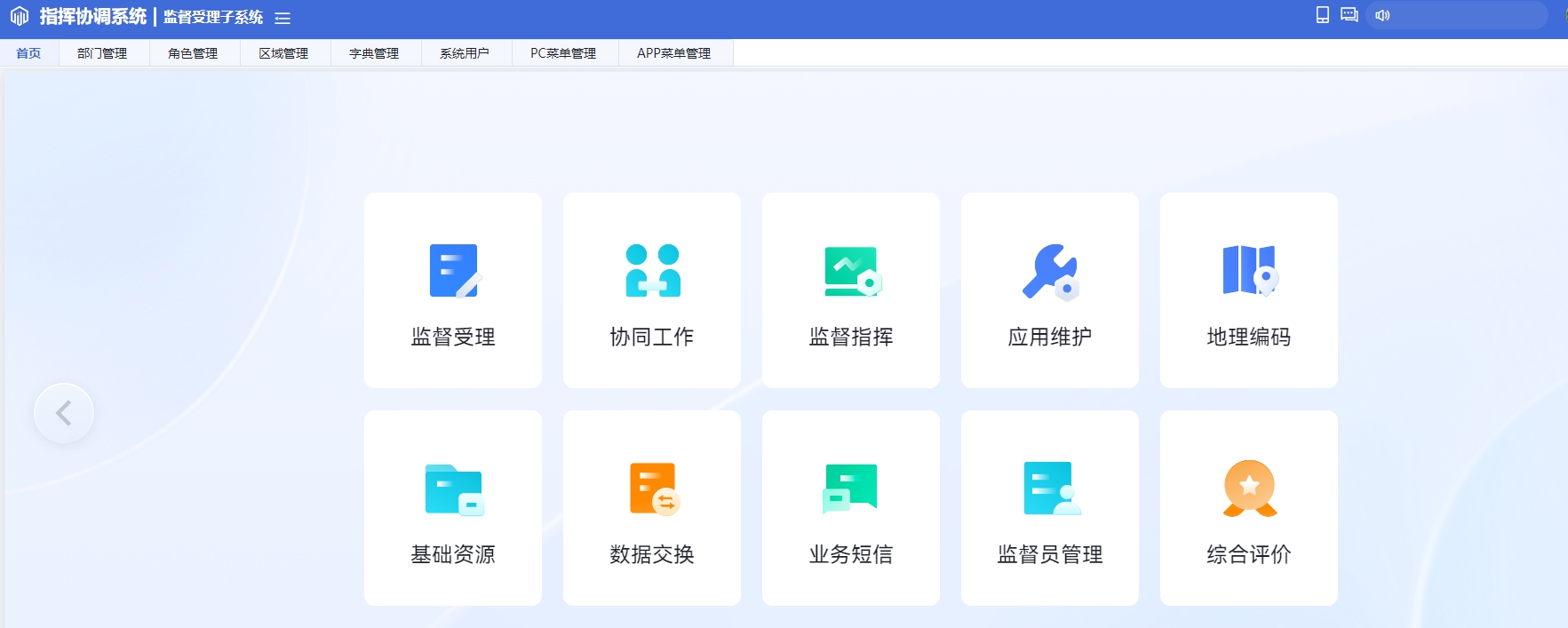1568x628 pixels.
Task: Click the speaker announcement bar
Action: click(x=1457, y=15)
